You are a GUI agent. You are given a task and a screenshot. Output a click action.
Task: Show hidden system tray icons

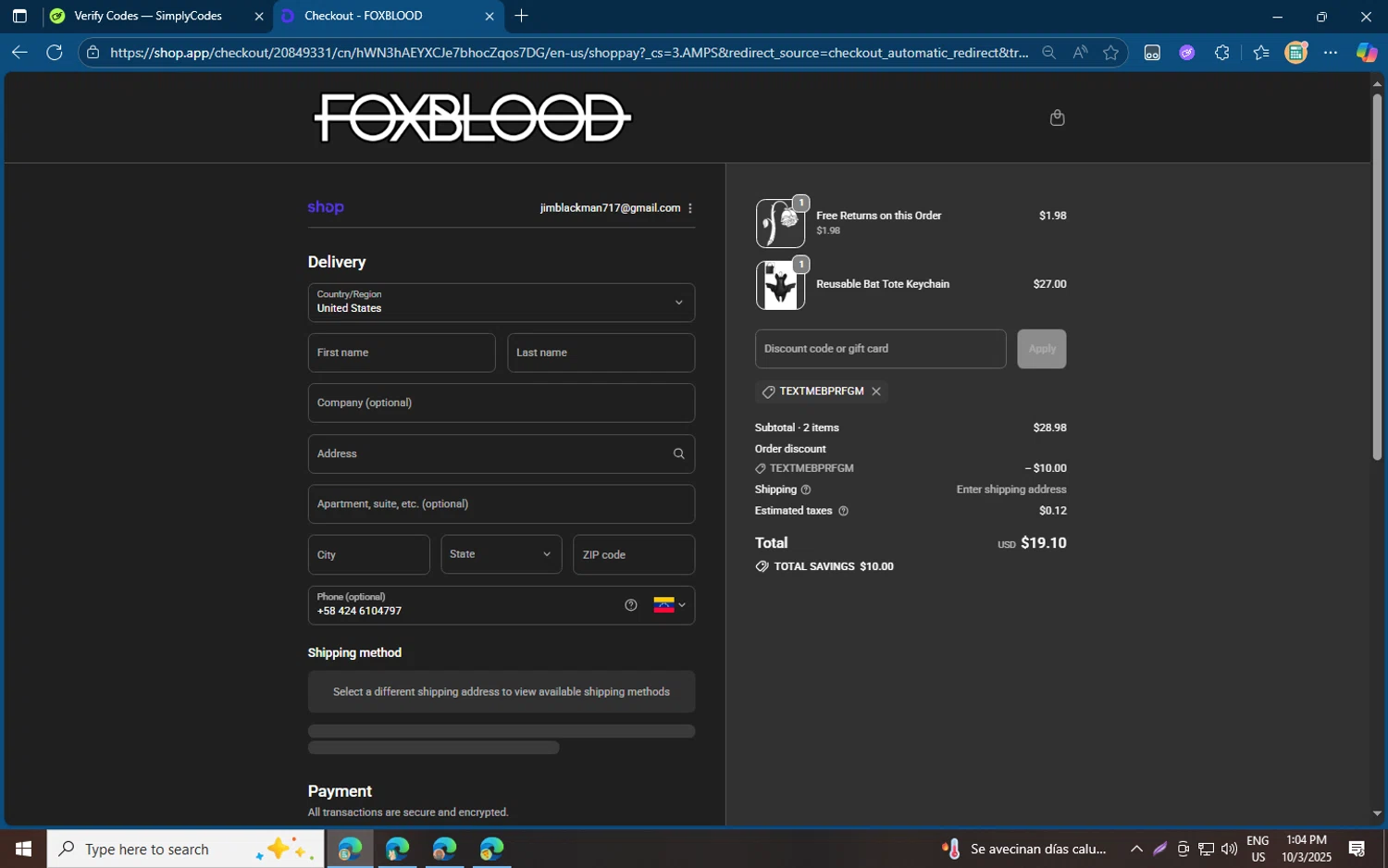tap(1136, 849)
